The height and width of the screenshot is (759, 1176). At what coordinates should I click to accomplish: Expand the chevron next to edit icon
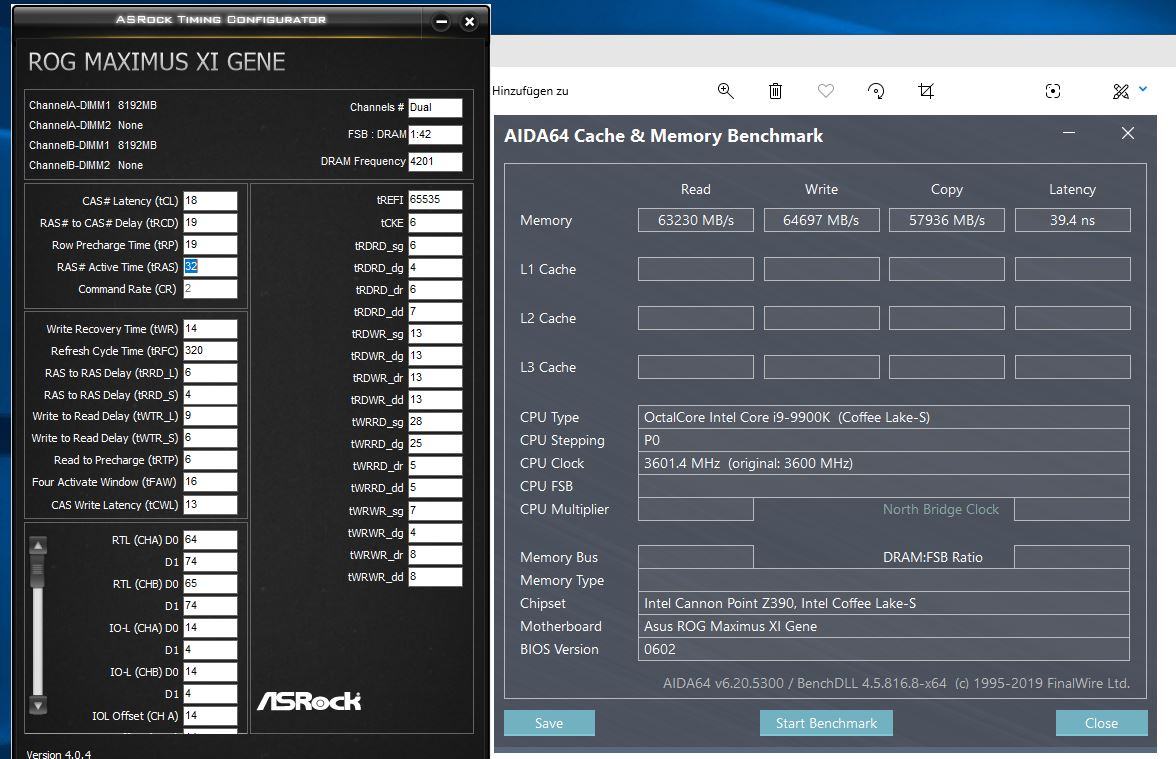point(1143,88)
